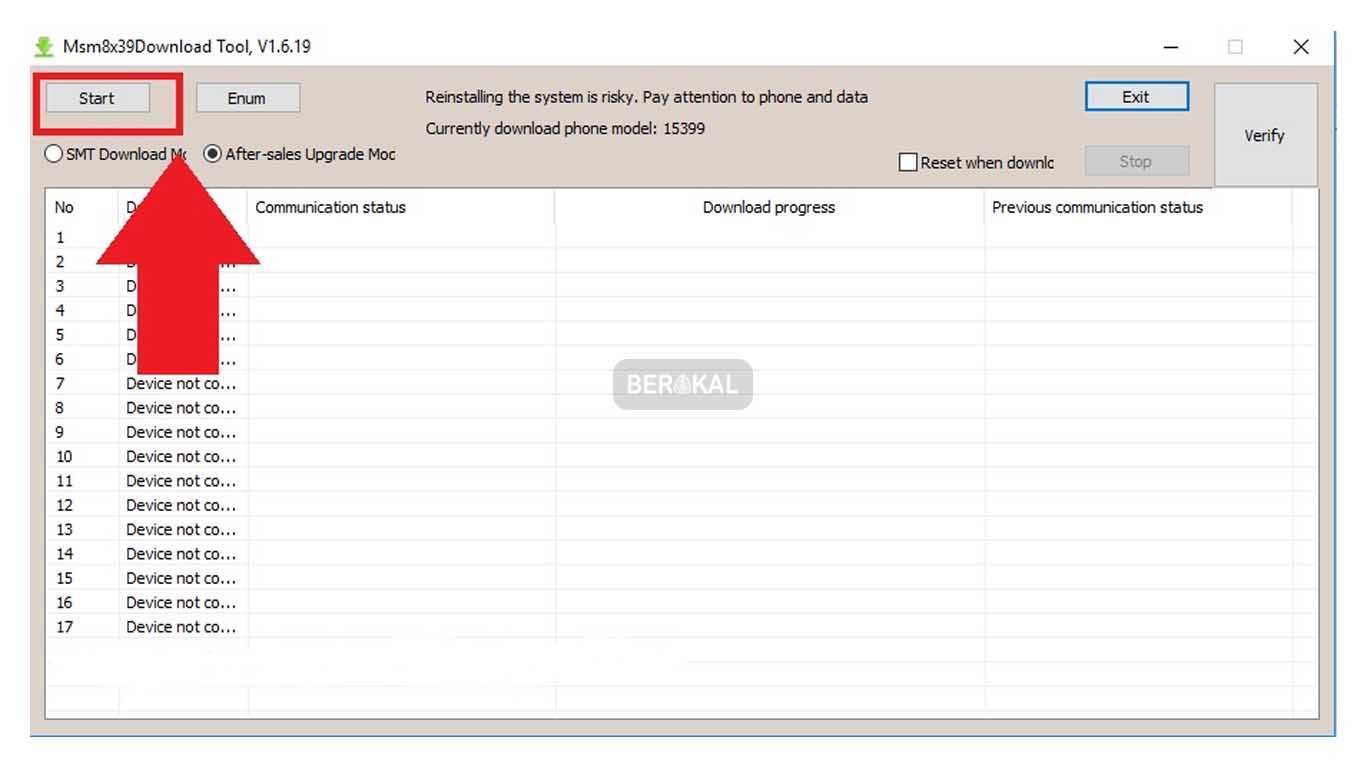1366x768 pixels.
Task: Click the Download progress column header
Action: [x=768, y=208]
